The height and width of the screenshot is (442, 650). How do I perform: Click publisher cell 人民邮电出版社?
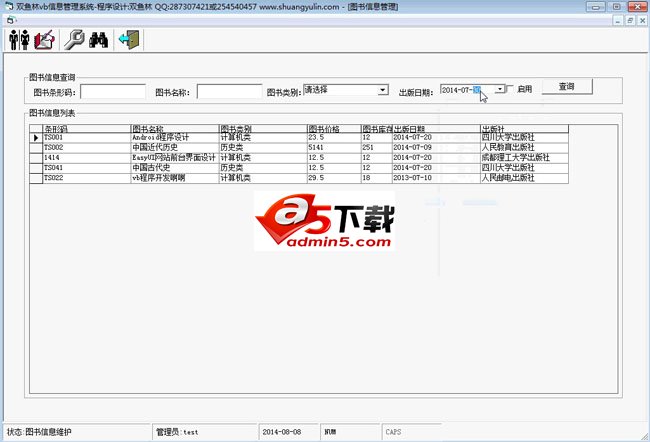(x=524, y=178)
